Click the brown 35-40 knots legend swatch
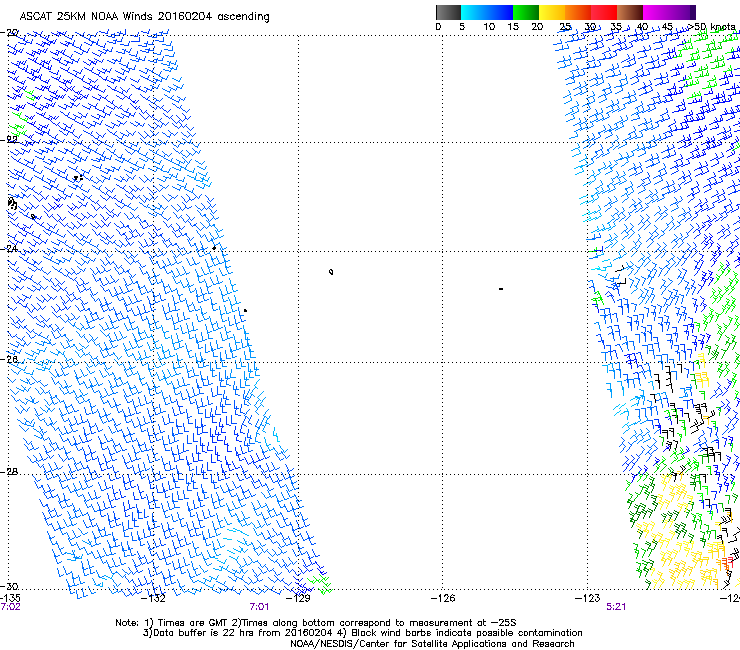This screenshot has height=650, width=740. (x=630, y=12)
